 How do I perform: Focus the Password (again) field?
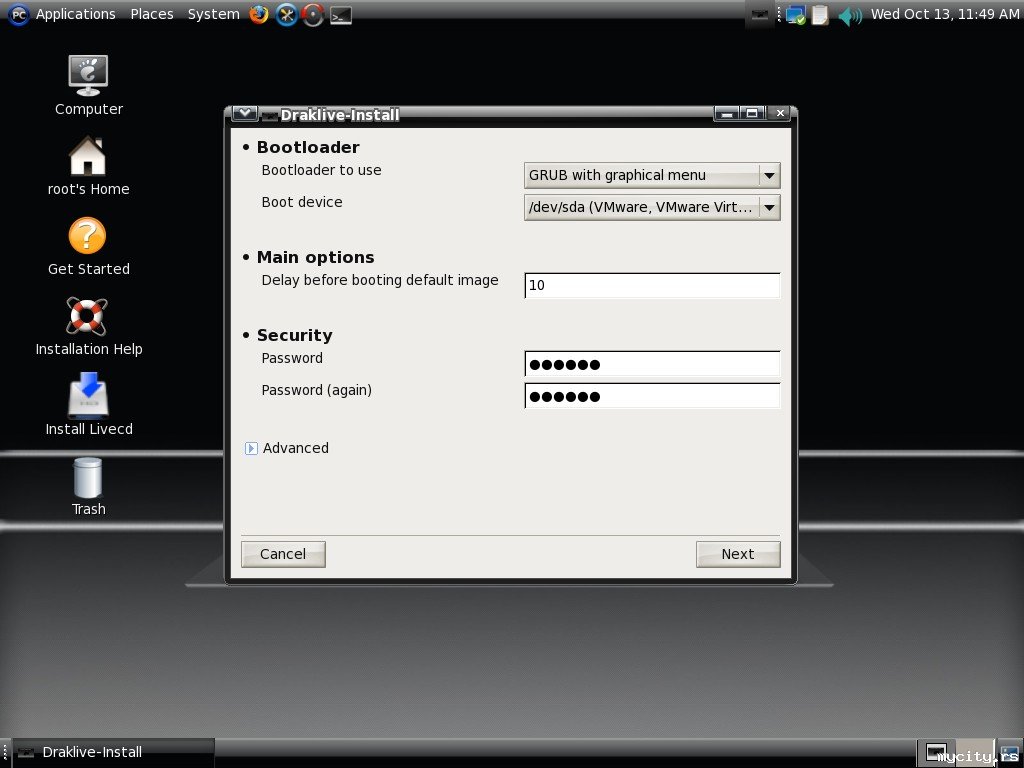652,396
